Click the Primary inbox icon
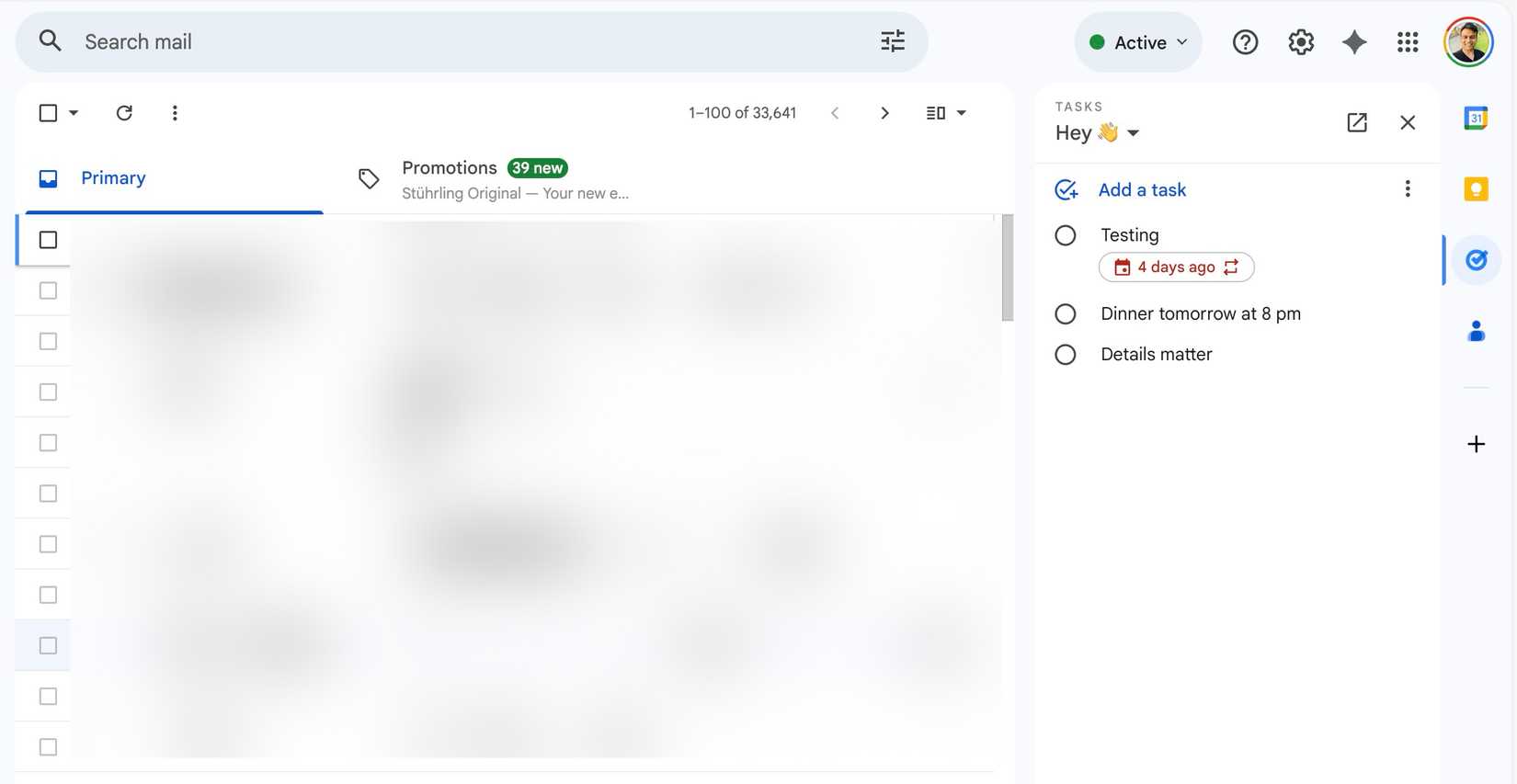 click(48, 178)
